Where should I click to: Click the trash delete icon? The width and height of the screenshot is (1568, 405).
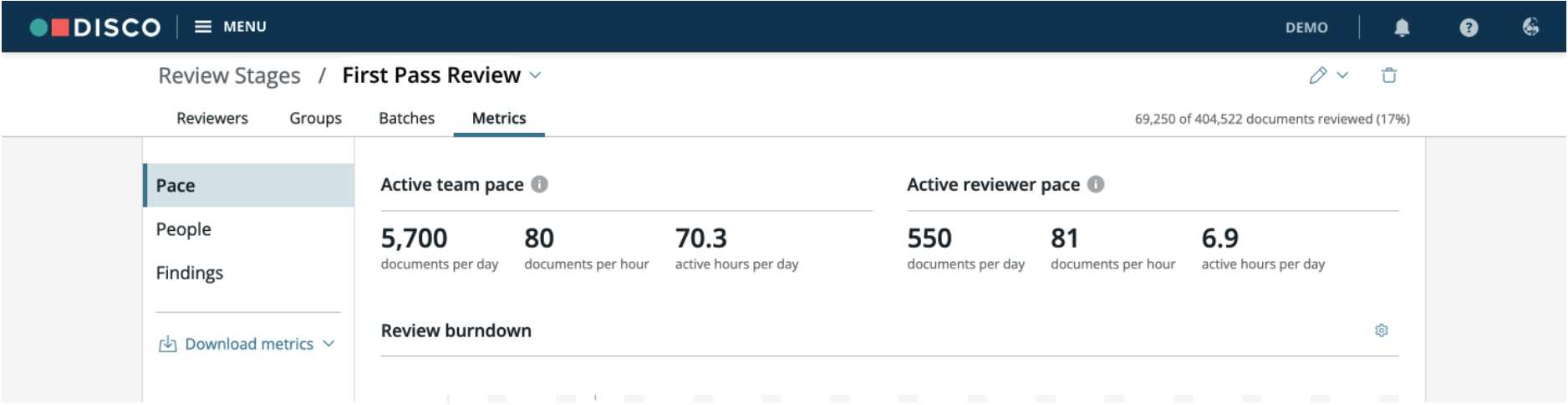pyautogui.click(x=1389, y=75)
